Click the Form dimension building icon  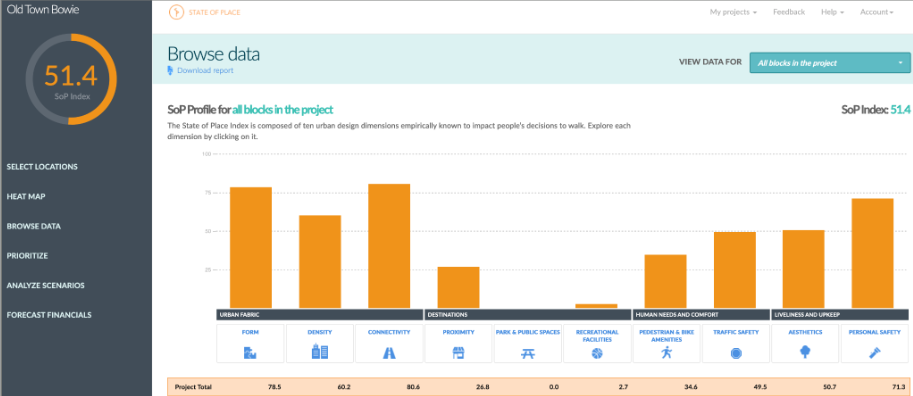pyautogui.click(x=250, y=352)
